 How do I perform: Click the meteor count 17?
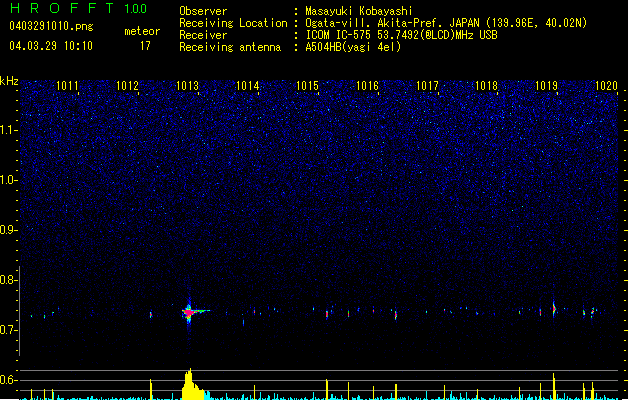145,46
